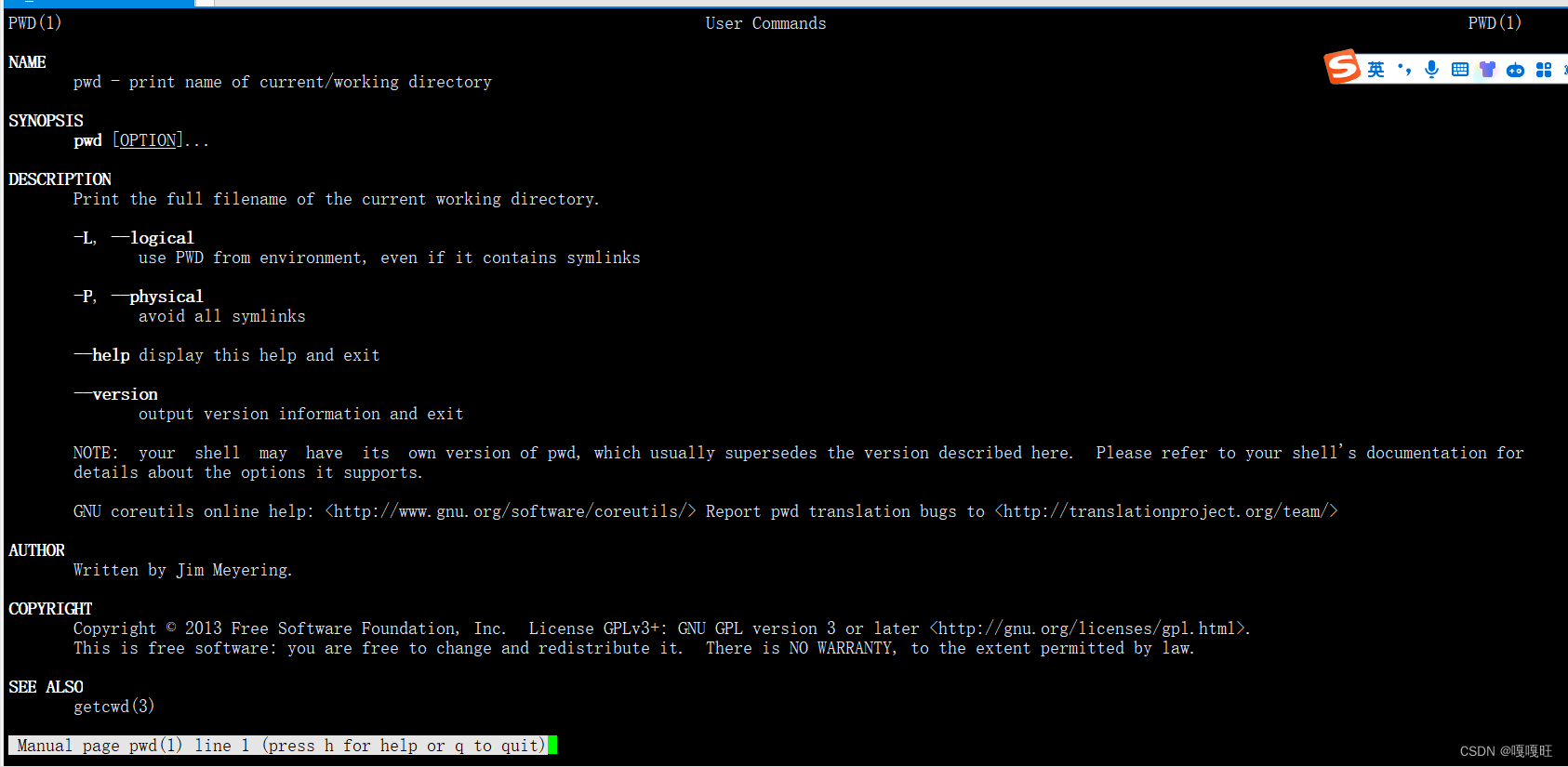This screenshot has width=1568, height=767.
Task: Click the 'details about the options' line
Action: point(247,472)
